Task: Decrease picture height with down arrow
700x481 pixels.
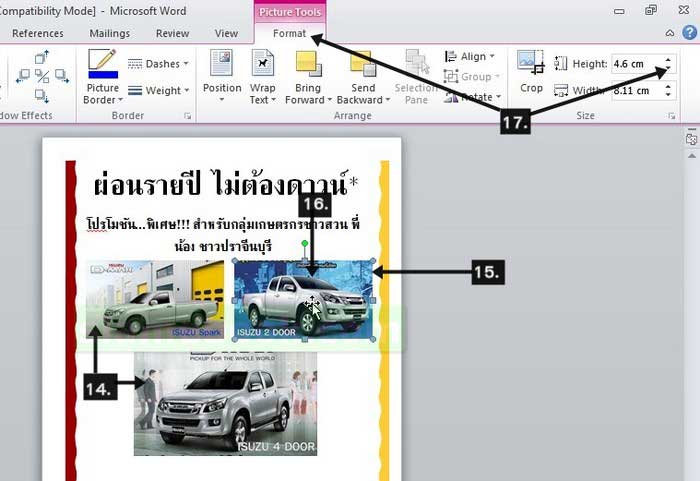Action: pyautogui.click(x=668, y=68)
